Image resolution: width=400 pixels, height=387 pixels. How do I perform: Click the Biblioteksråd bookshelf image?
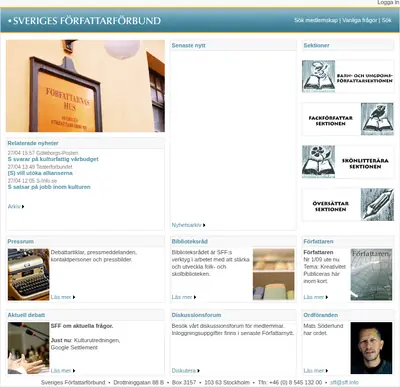273,274
